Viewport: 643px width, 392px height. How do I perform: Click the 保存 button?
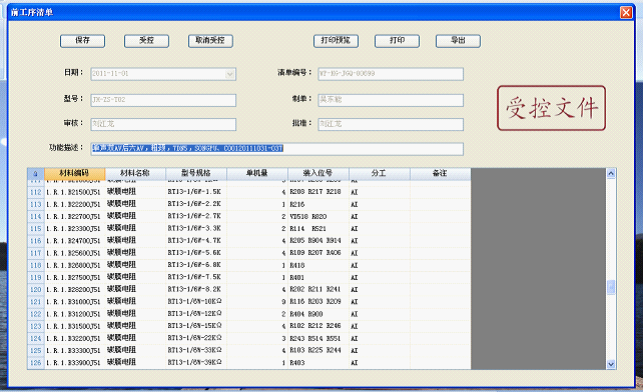(x=82, y=41)
